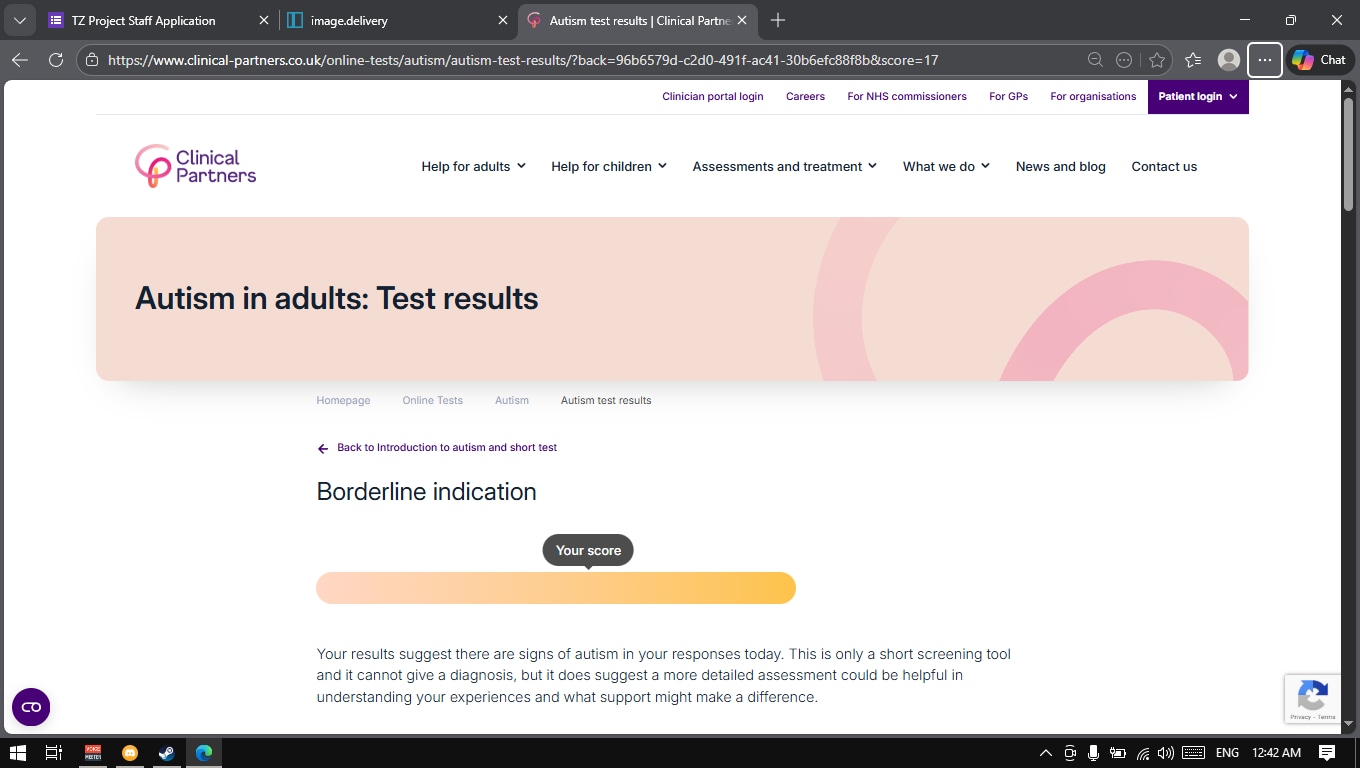Expand Assessments and treatment menu

click(x=784, y=167)
